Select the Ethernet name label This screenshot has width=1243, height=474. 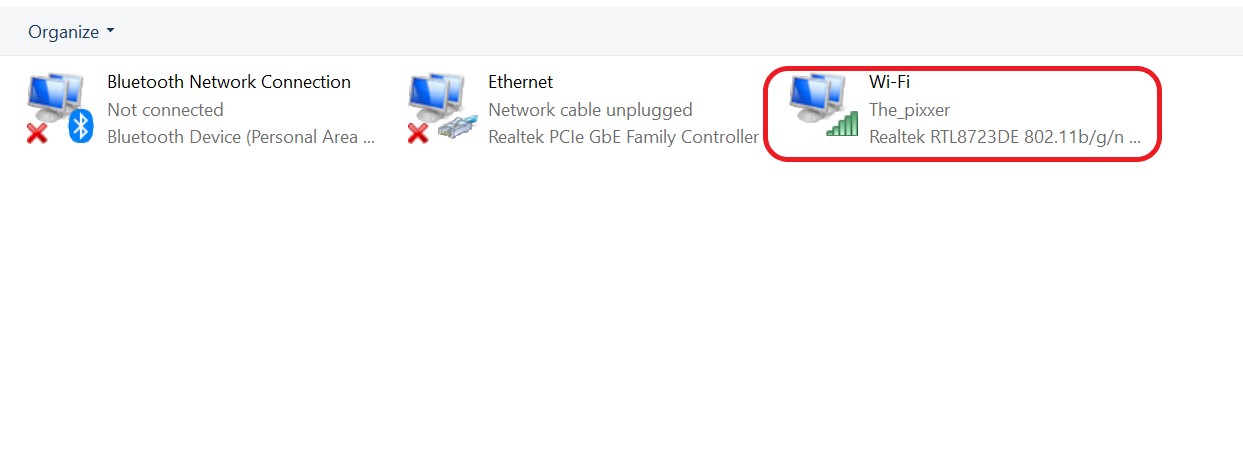click(x=520, y=82)
